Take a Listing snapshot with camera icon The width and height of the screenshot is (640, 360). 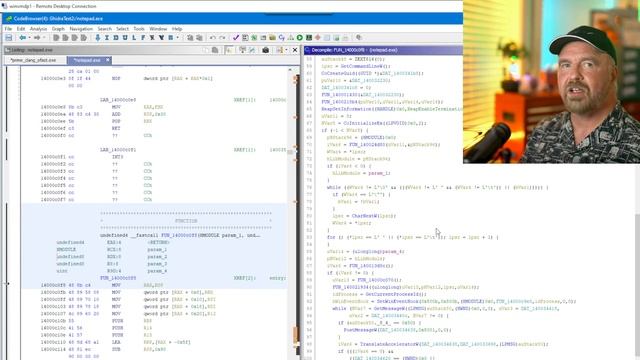pos(266,50)
